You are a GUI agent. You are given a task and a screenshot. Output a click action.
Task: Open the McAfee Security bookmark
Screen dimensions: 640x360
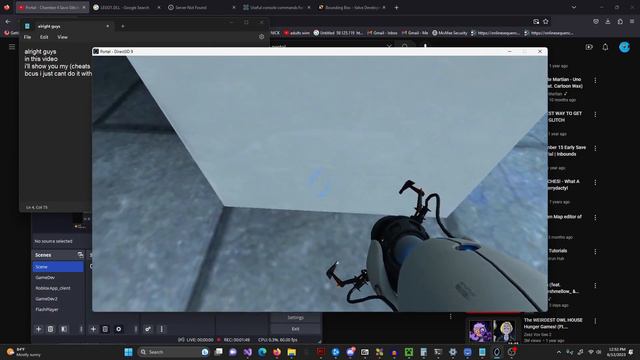(449, 33)
